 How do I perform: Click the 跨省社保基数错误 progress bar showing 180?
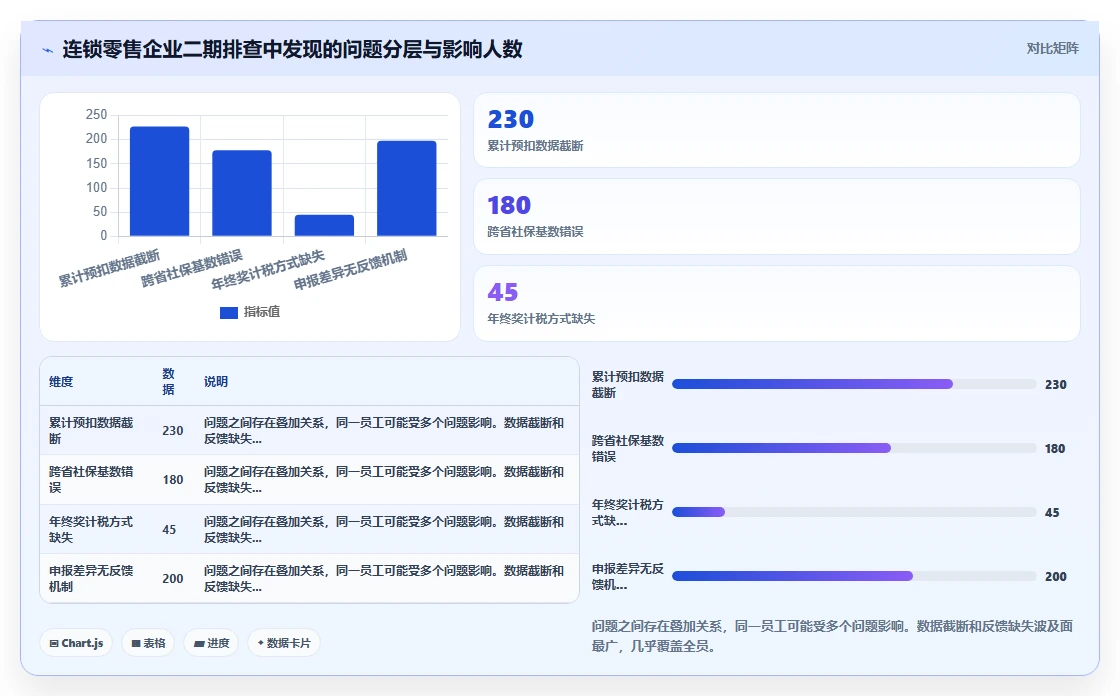pos(854,448)
